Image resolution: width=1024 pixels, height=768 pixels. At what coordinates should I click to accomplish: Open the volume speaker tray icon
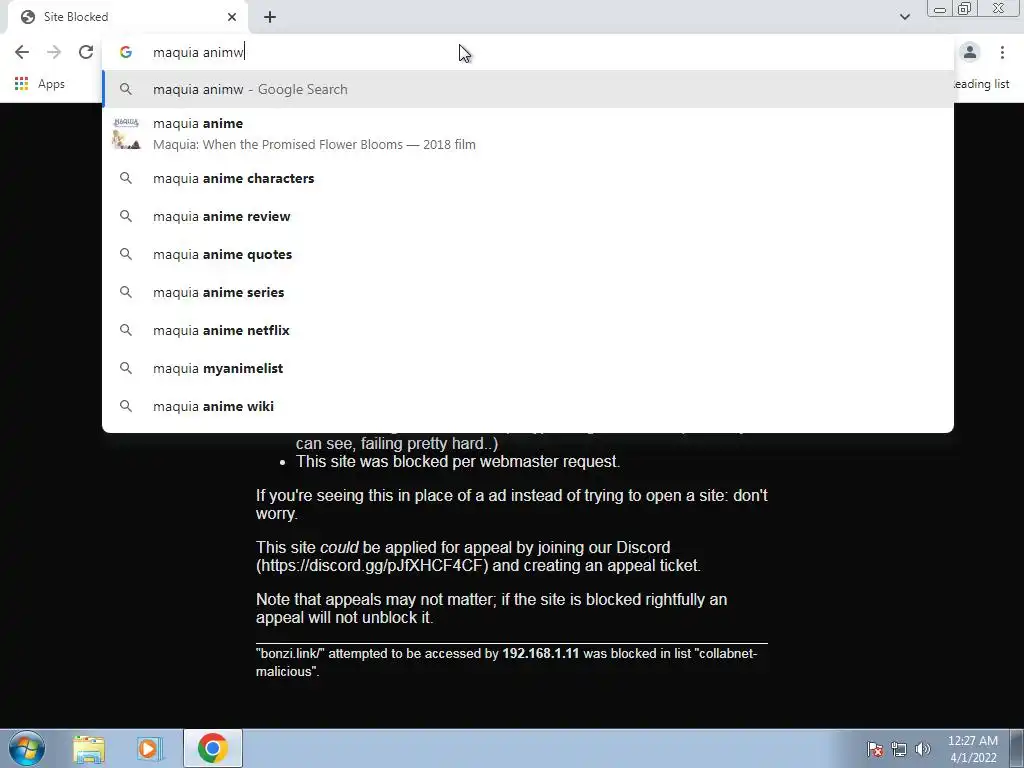(922, 749)
